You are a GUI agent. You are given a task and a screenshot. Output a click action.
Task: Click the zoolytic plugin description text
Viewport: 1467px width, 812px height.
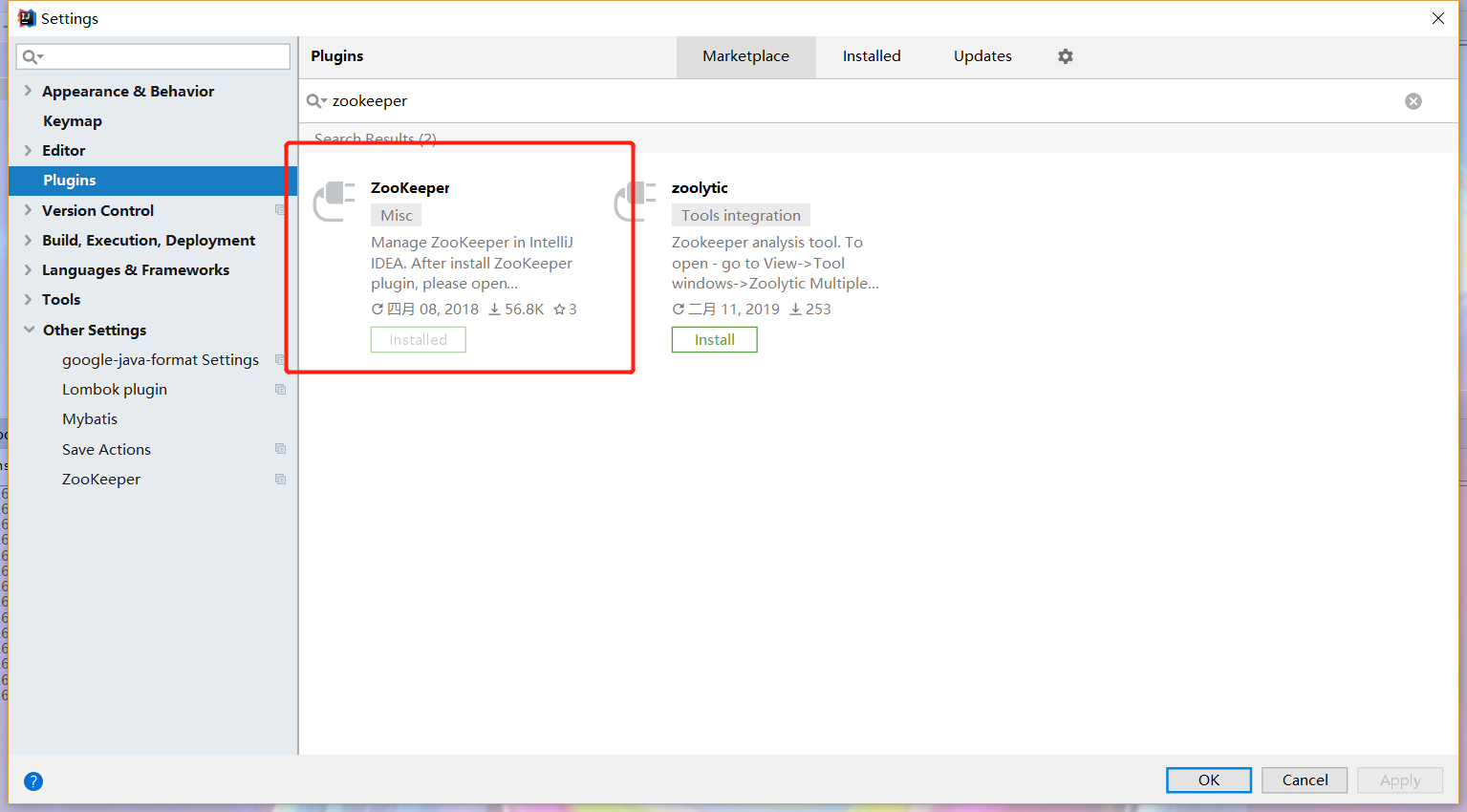[775, 263]
